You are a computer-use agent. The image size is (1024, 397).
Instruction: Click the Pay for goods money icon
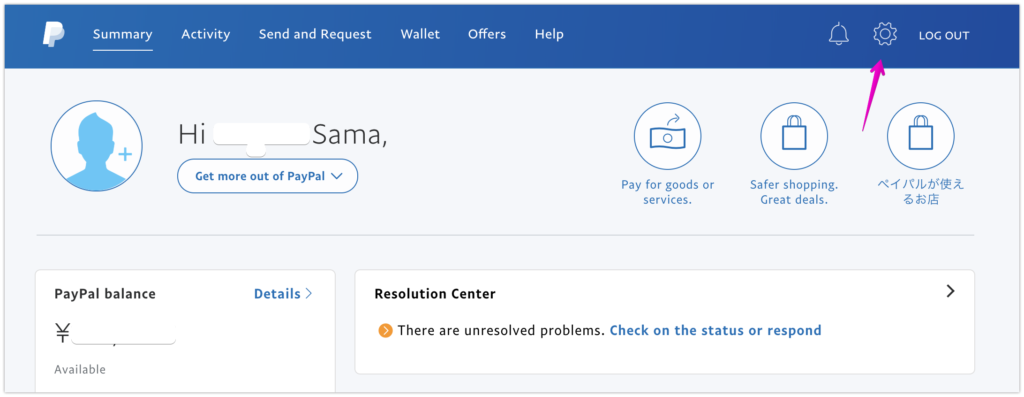667,136
